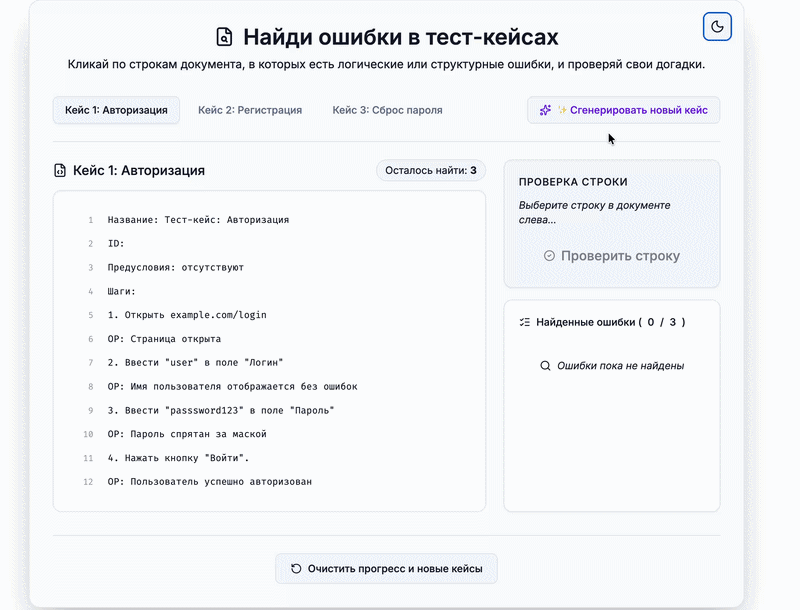This screenshot has width=800, height=610.
Task: Toggle dark mode with the moon icon
Action: tap(717, 27)
